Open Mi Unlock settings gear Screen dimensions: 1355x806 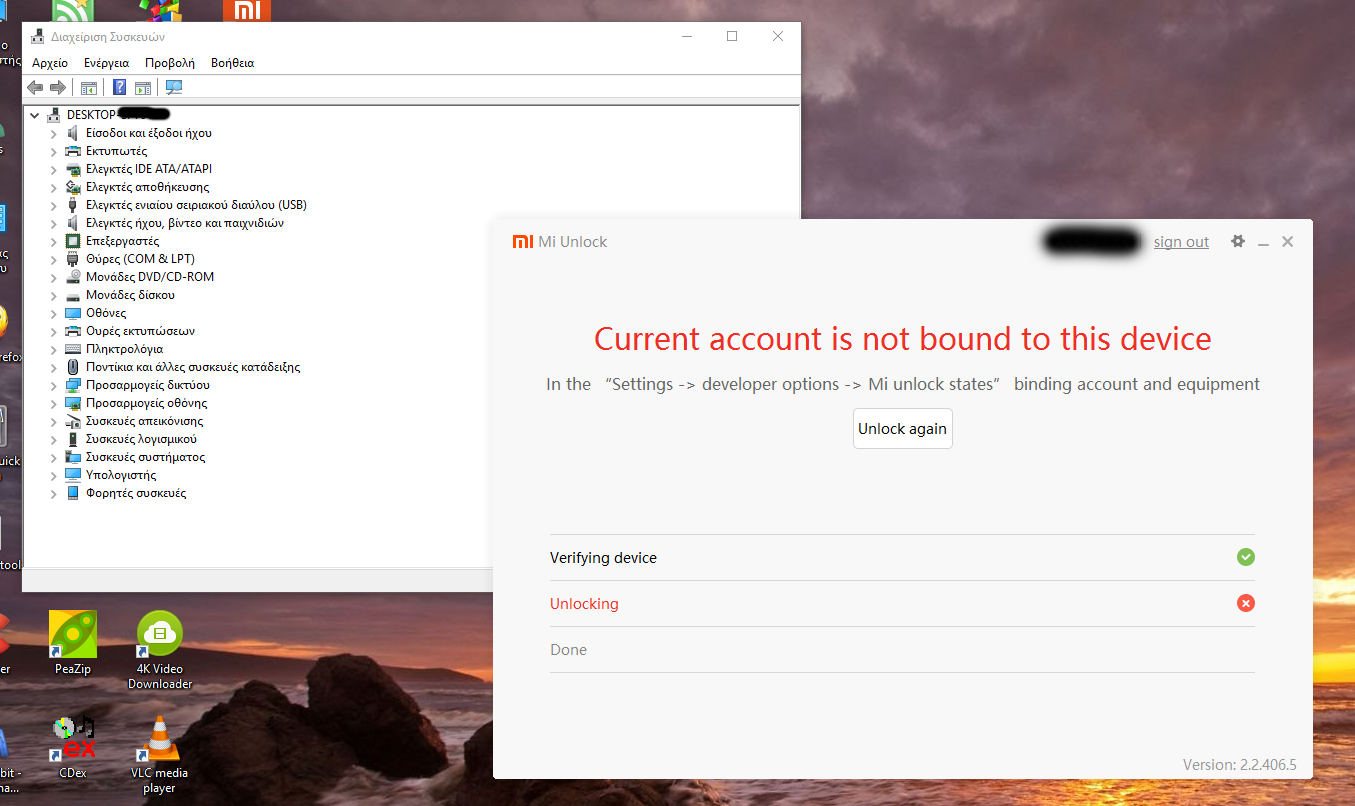point(1238,241)
